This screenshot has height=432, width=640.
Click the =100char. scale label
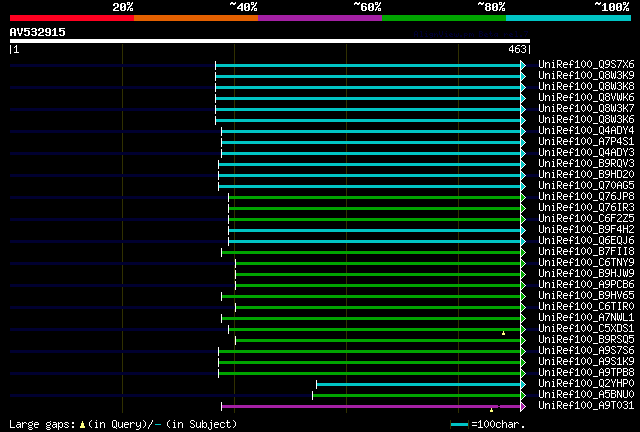[x=498, y=425]
